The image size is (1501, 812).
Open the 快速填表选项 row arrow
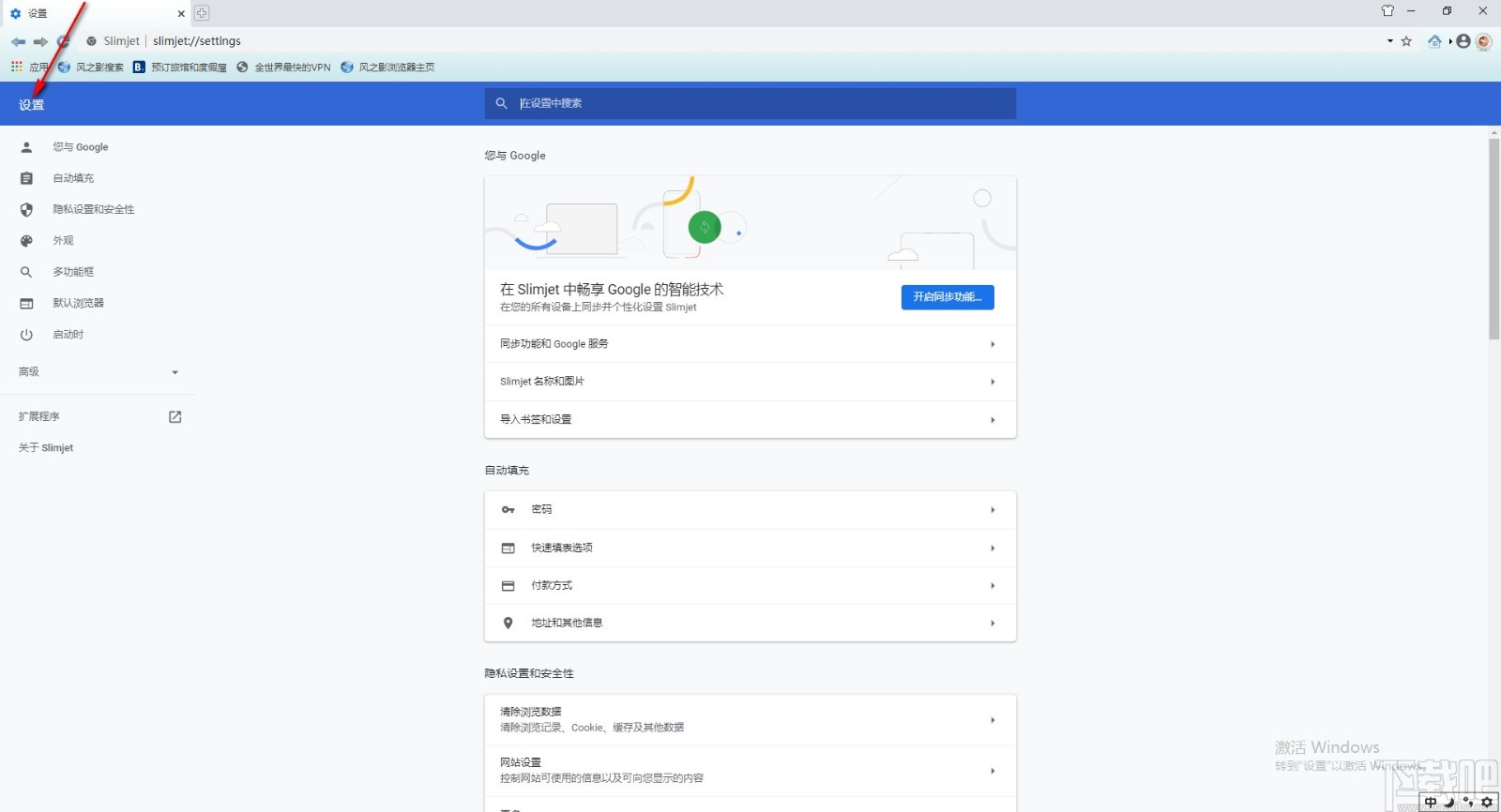(x=993, y=548)
